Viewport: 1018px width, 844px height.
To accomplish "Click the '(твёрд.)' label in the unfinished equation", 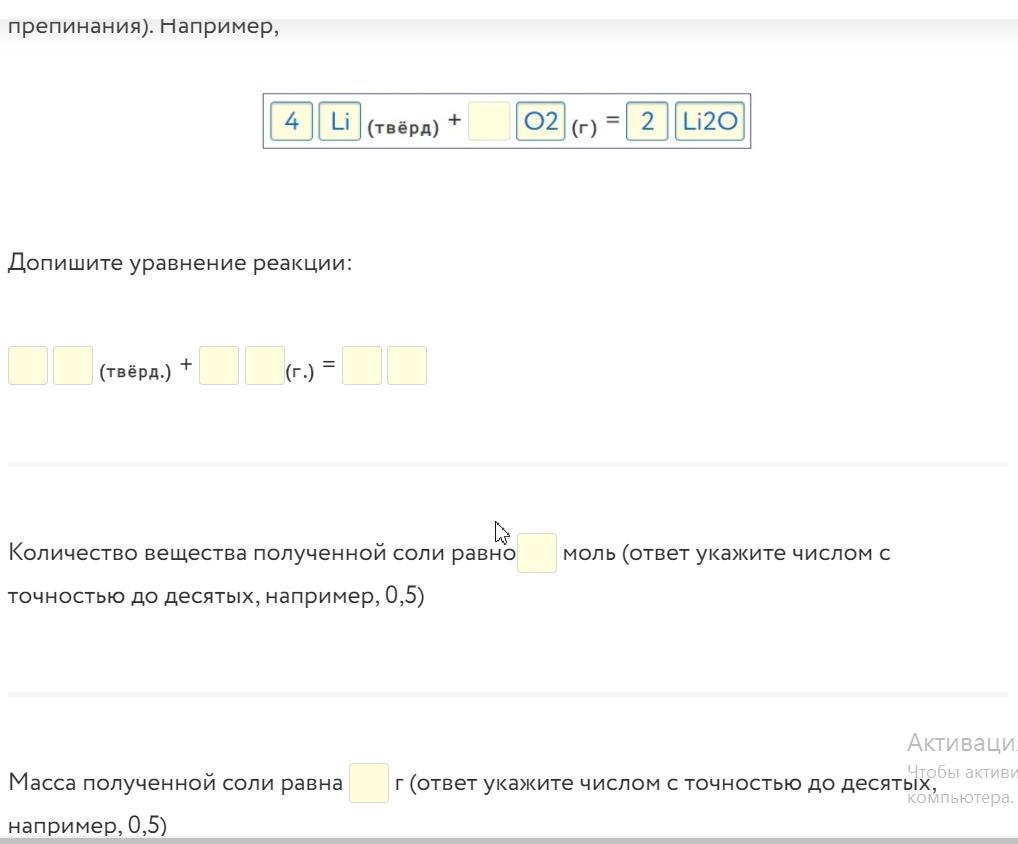I will click(135, 371).
